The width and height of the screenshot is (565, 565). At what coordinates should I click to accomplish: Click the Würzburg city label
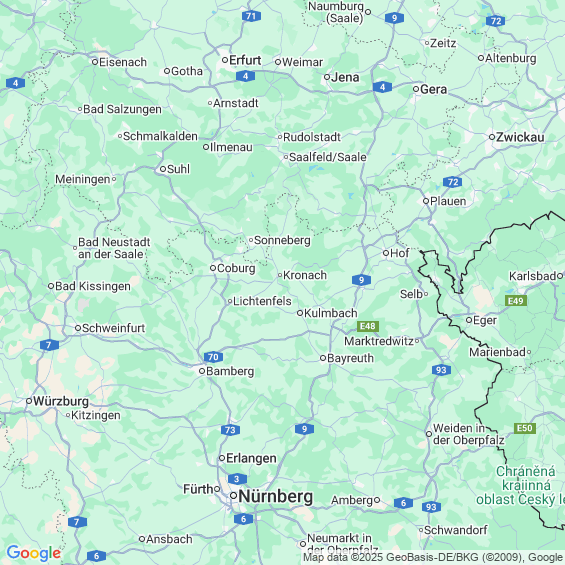pos(61,401)
